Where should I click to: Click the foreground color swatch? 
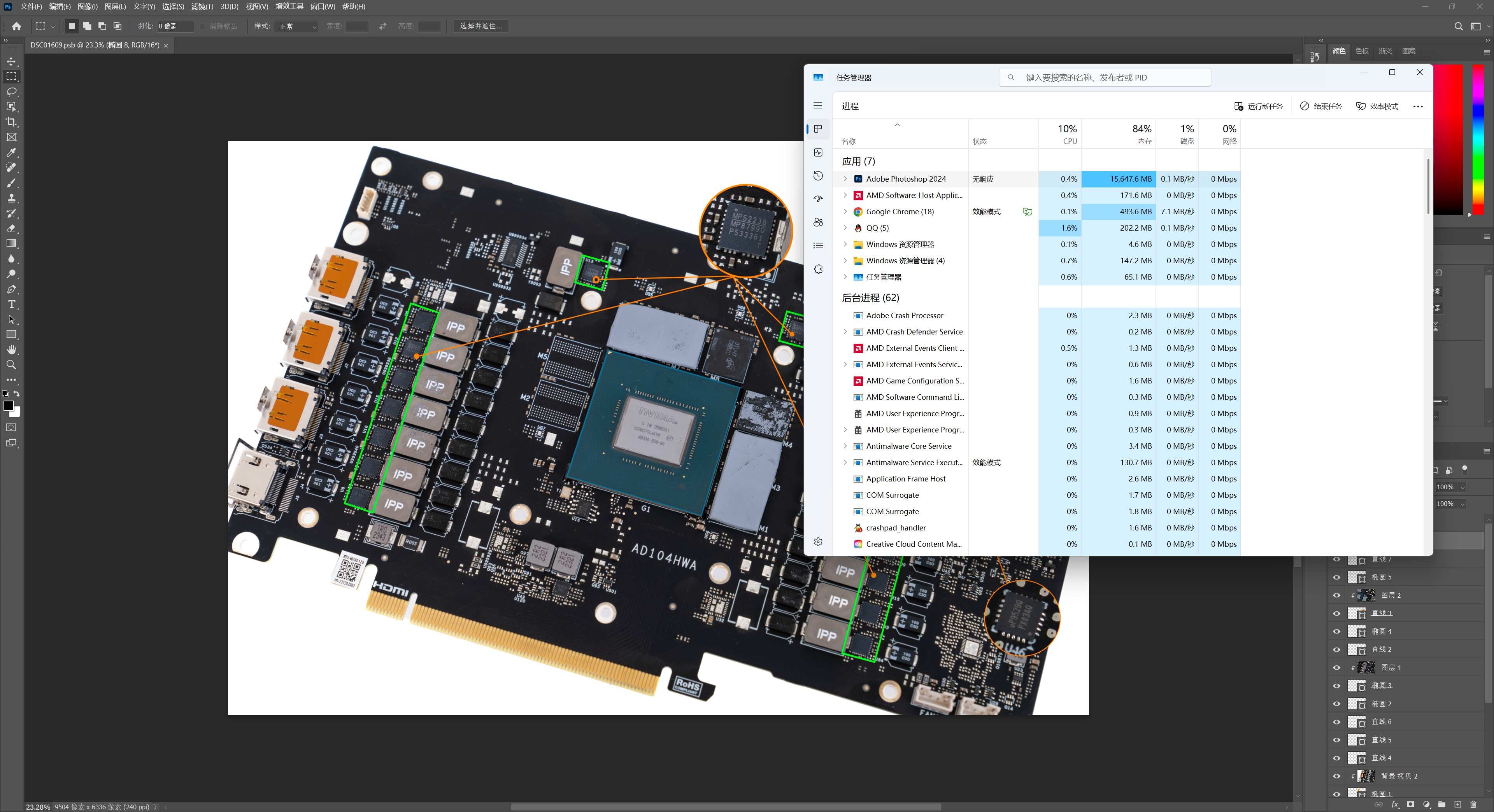tap(8, 406)
